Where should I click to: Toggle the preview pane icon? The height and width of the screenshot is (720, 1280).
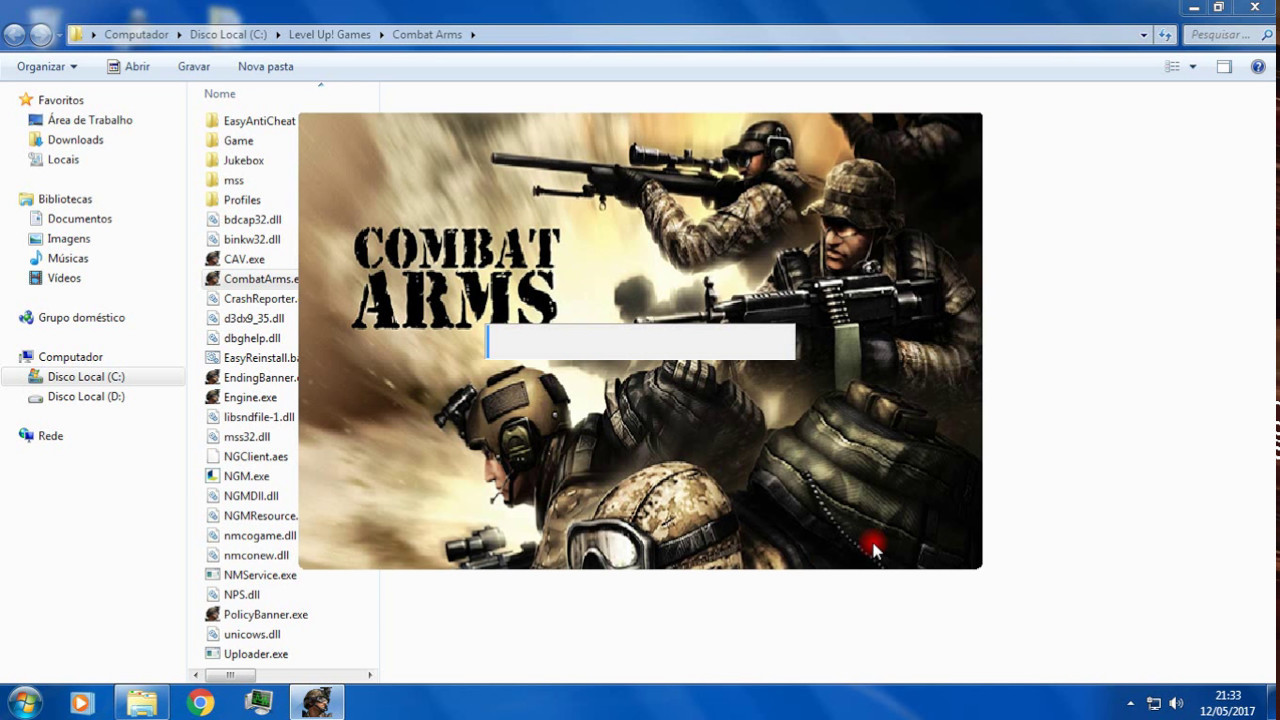[1224, 67]
